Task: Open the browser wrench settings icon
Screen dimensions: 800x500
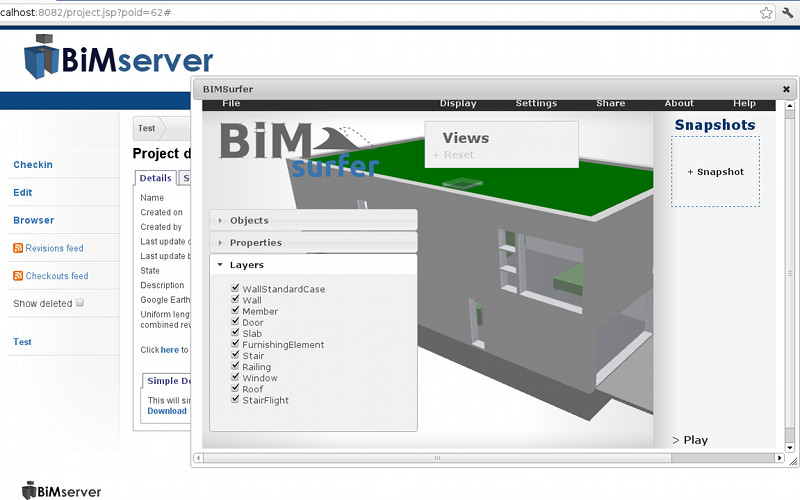Action: click(787, 13)
